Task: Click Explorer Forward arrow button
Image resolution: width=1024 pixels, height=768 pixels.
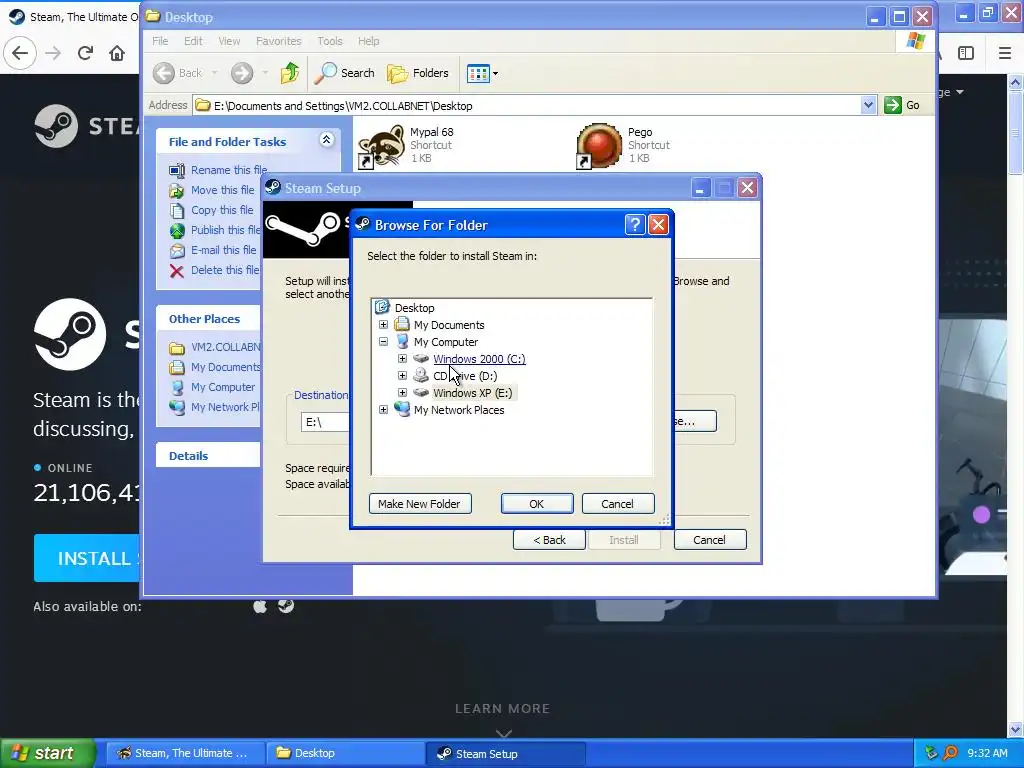Action: [242, 73]
